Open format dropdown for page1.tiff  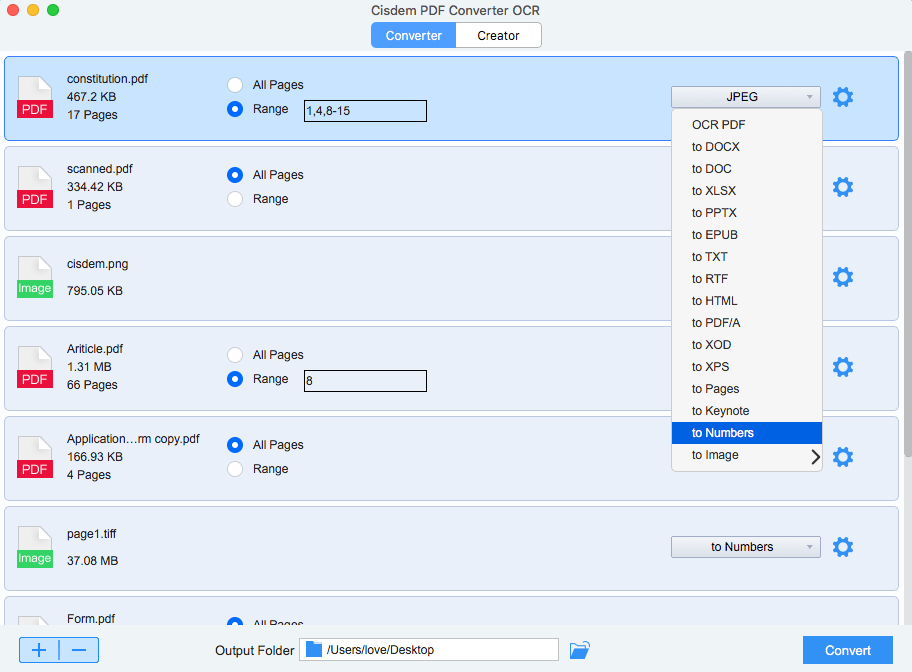[745, 547]
